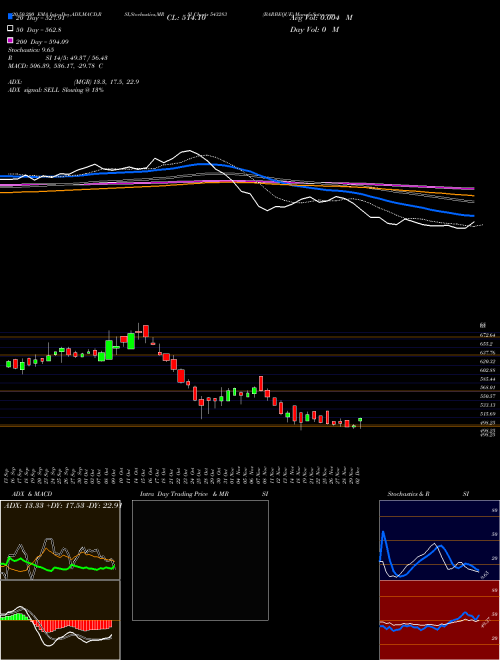
Task: Click the blue Stochastics chart panel
Action: [439, 540]
